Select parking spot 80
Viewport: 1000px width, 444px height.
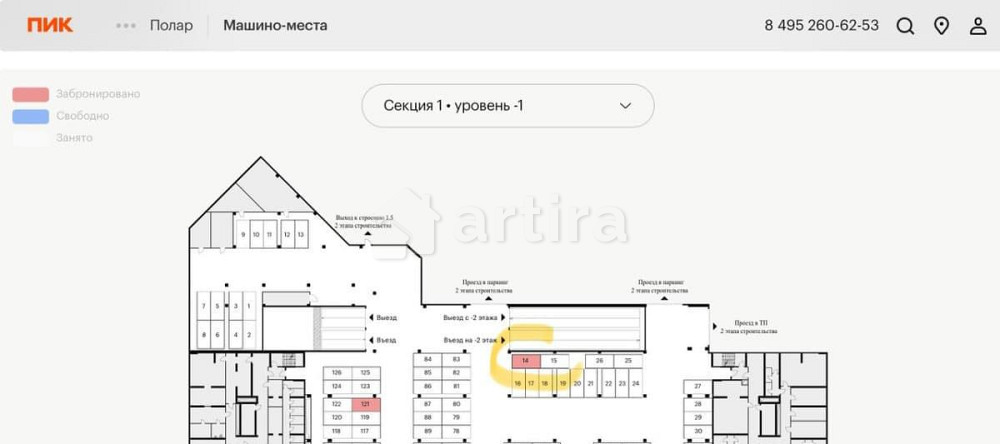pos(456,404)
